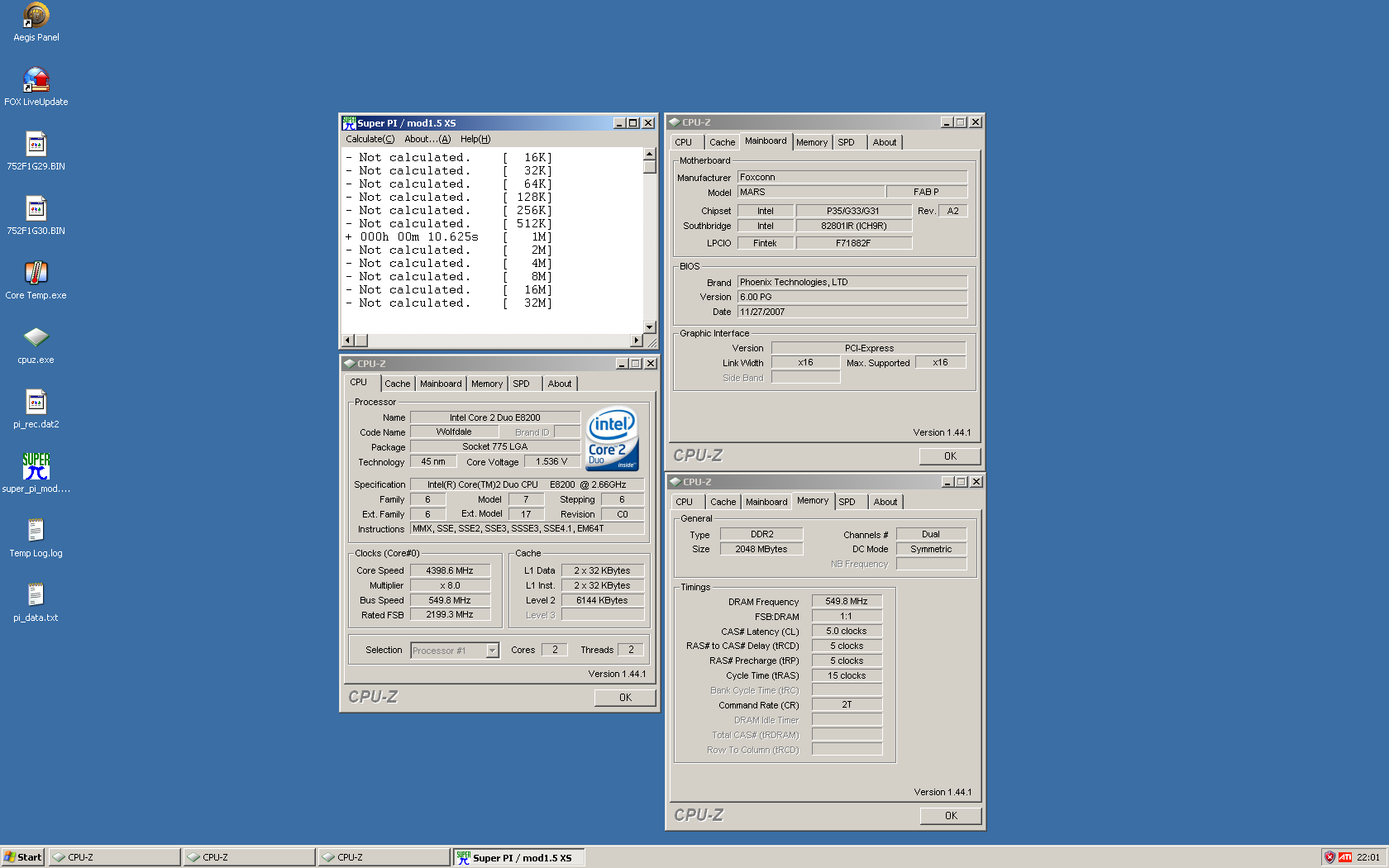Viewport: 1389px width, 868px height.
Task: Click the Super PI title bar icon
Action: coord(349,122)
